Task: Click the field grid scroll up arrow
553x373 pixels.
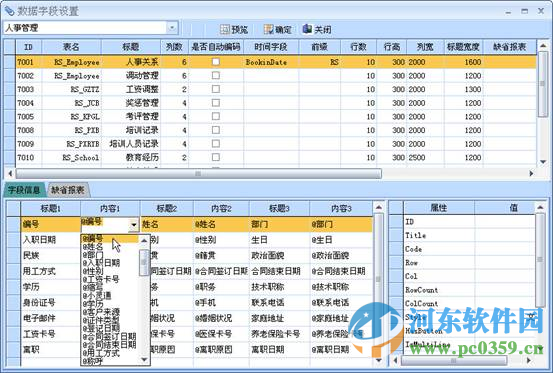Action: coord(378,207)
